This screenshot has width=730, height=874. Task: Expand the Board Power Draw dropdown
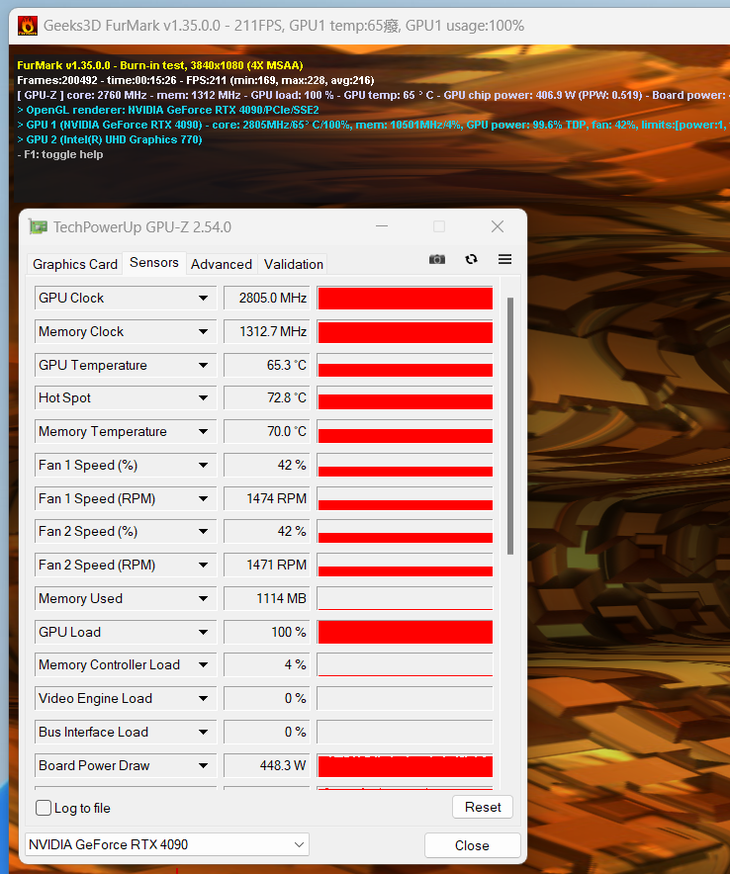click(204, 766)
